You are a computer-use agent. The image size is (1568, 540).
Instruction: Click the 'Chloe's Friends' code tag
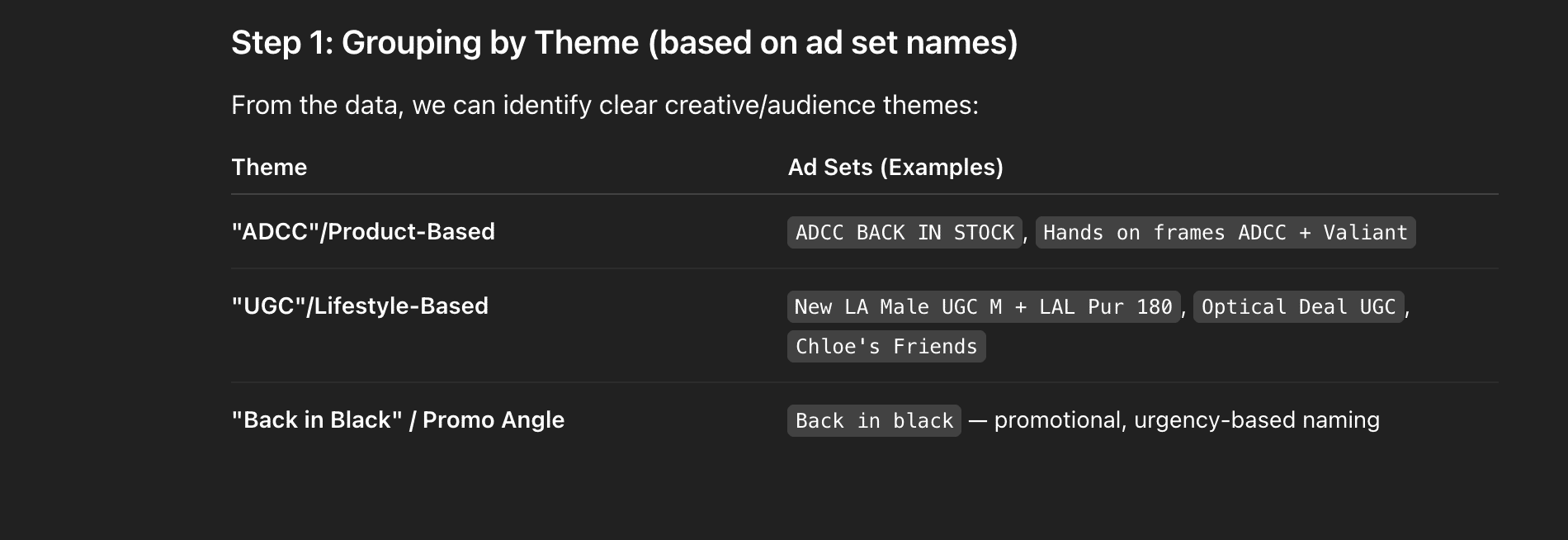886,347
